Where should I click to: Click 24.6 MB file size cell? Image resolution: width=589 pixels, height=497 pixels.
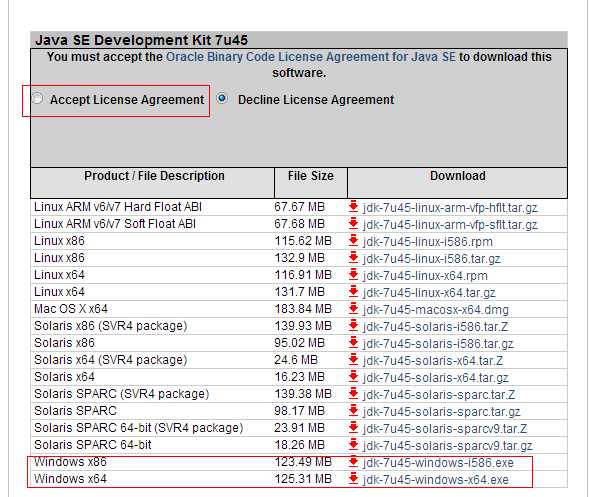(296, 360)
